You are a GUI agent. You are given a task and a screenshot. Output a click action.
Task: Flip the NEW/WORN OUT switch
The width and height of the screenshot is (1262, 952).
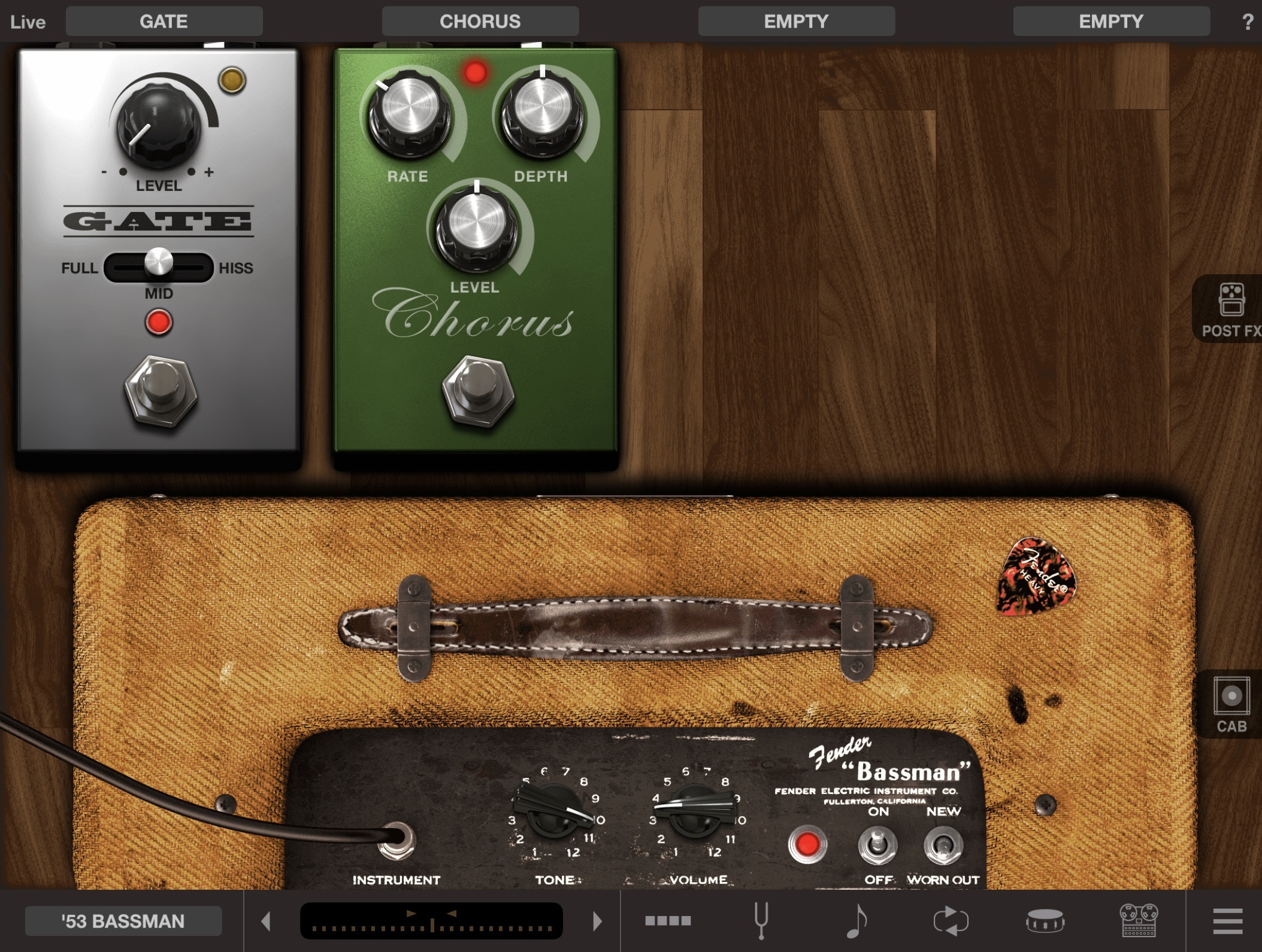click(943, 844)
